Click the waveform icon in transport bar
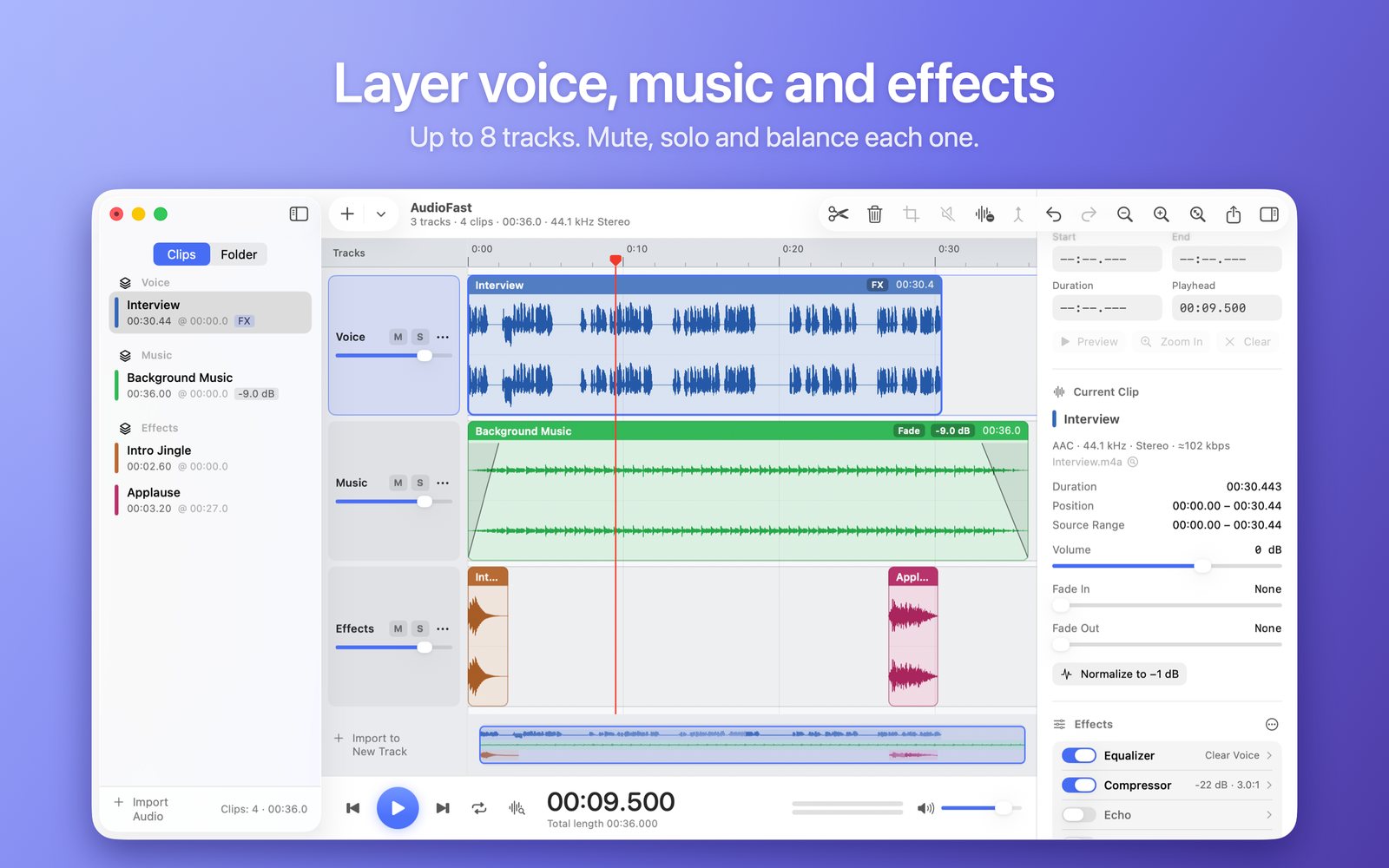1389x868 pixels. coord(517,808)
